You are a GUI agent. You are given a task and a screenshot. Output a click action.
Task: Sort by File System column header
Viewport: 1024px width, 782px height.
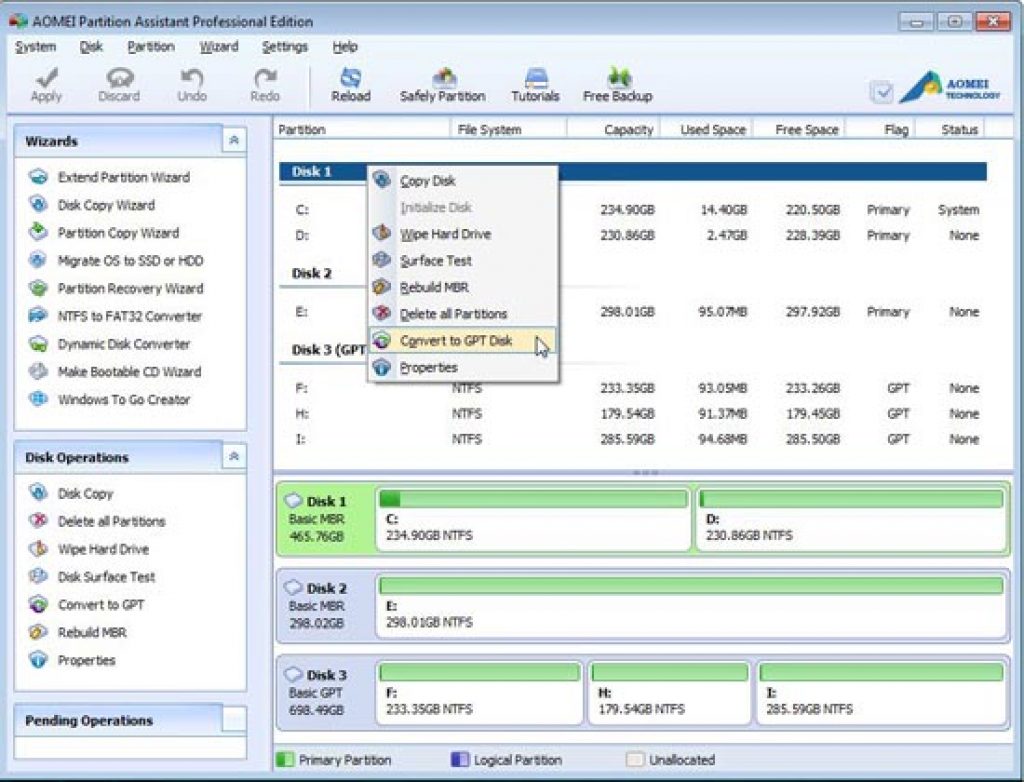pos(509,129)
